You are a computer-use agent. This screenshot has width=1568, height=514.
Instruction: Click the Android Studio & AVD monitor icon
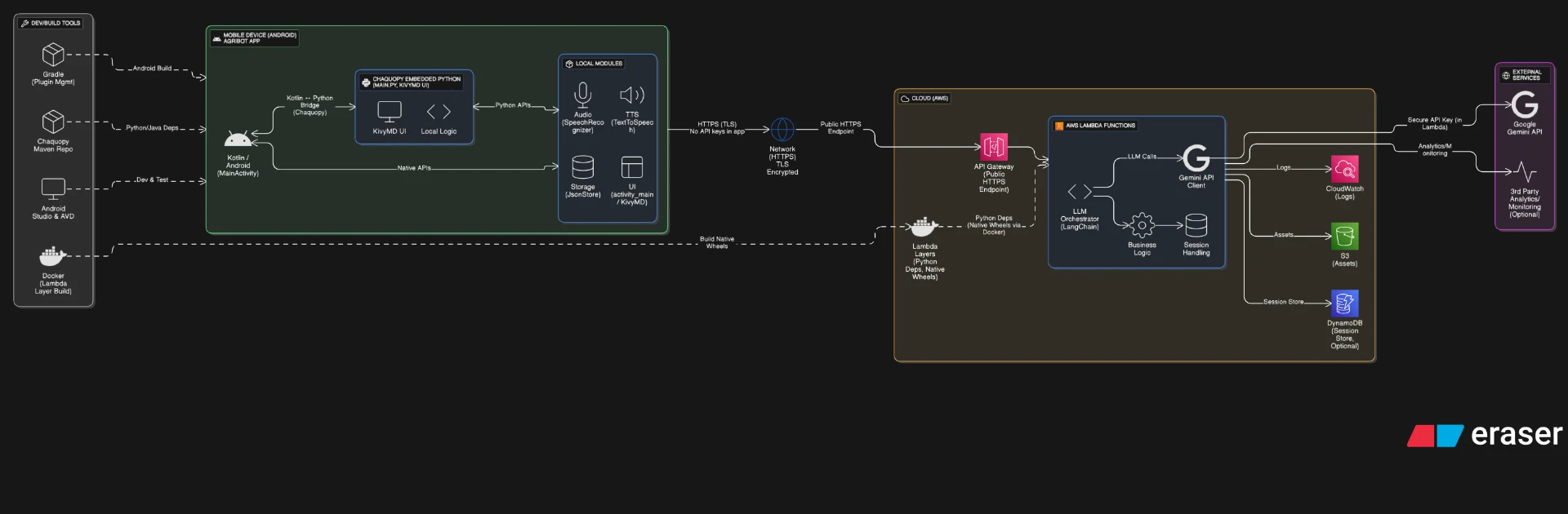pyautogui.click(x=53, y=189)
